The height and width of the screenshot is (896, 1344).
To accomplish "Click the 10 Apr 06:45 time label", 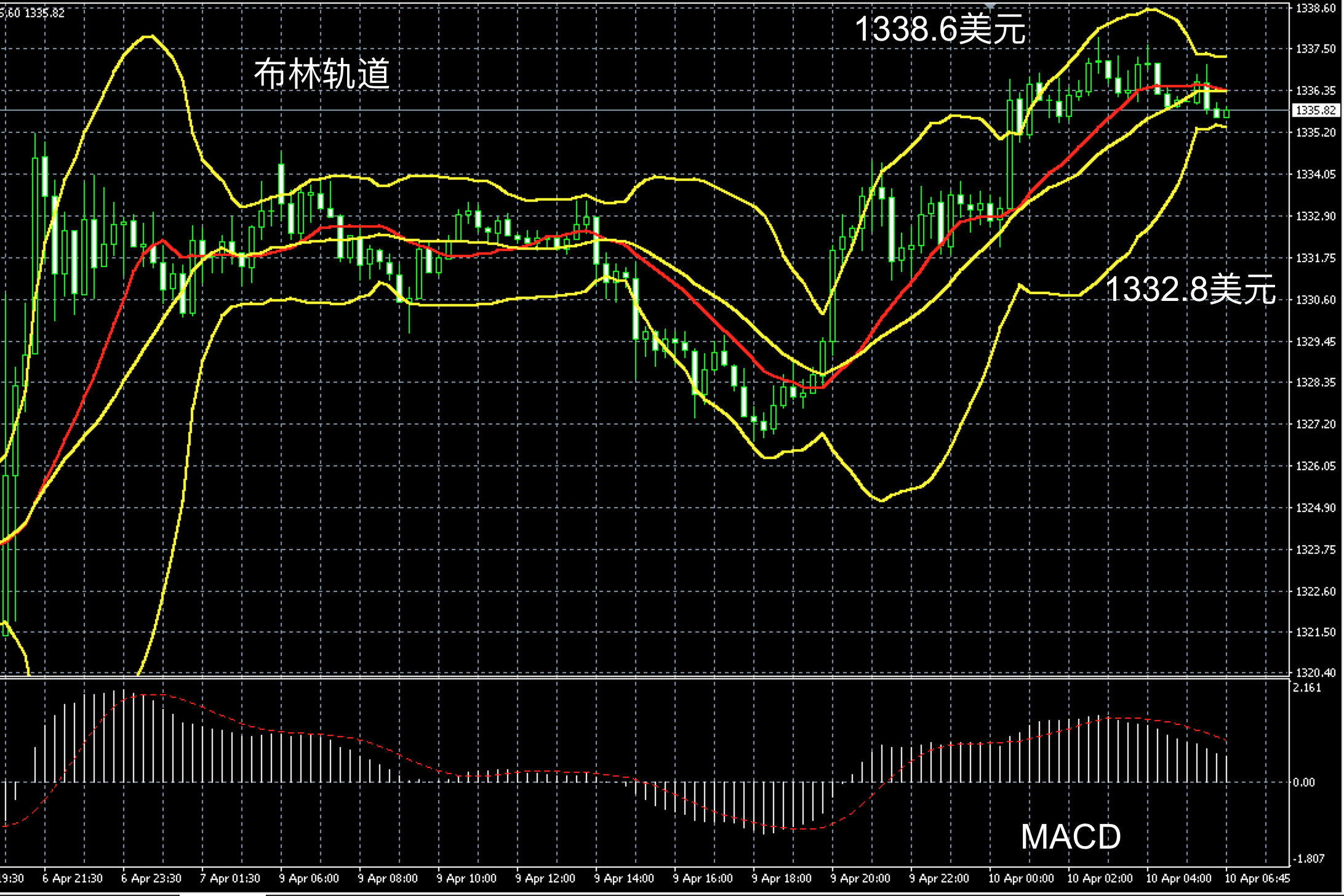I will pyautogui.click(x=1258, y=879).
